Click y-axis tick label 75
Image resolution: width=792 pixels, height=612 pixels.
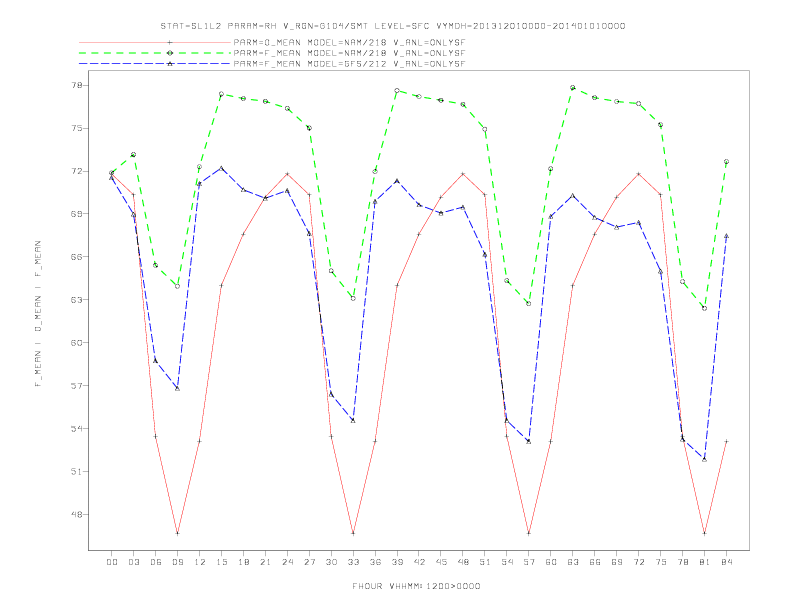[x=77, y=128]
